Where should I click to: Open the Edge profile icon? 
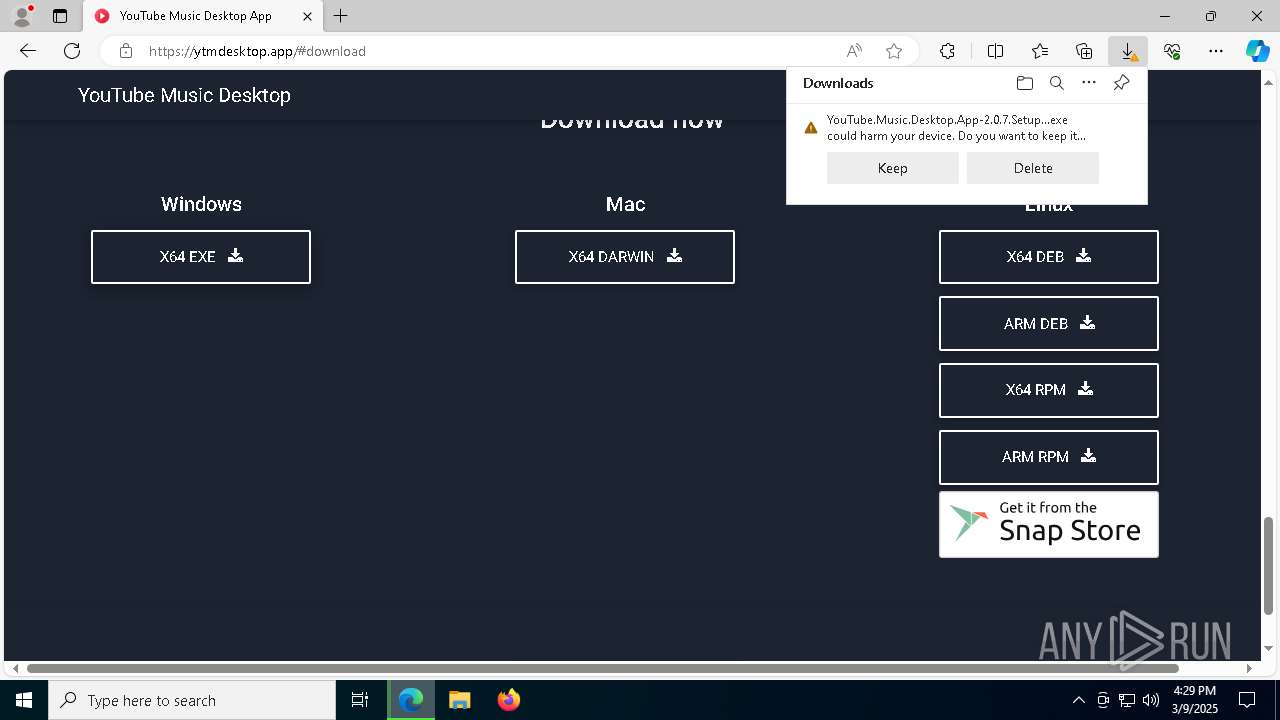[x=22, y=16]
